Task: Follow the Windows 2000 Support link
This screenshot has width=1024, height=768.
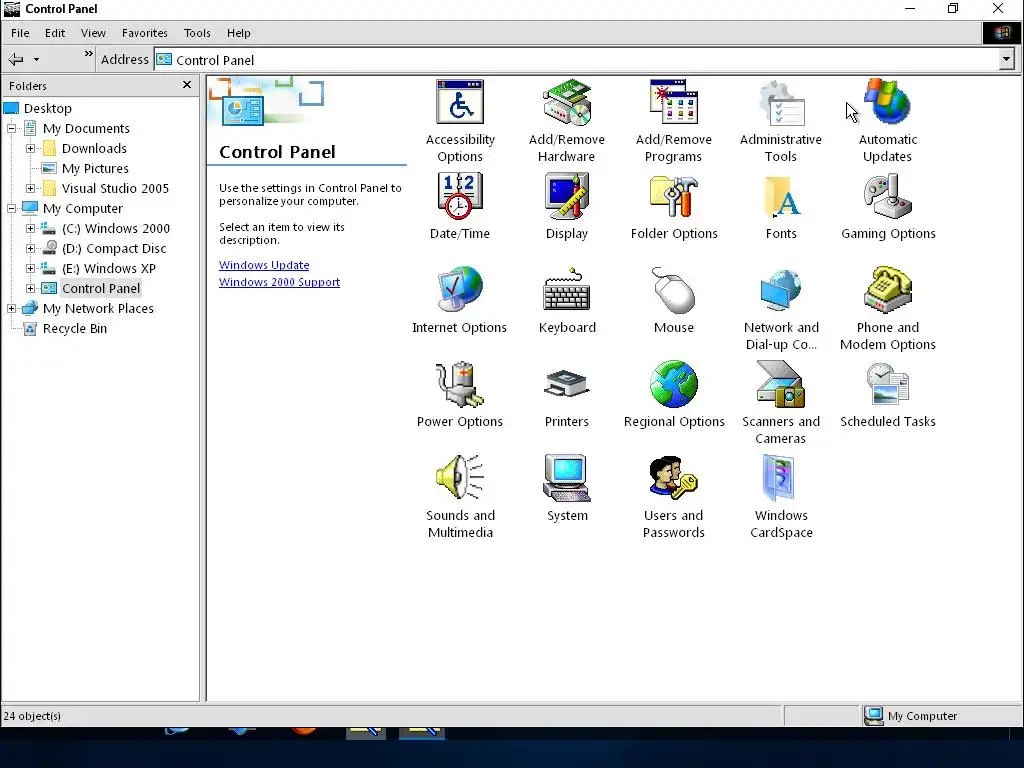Action: [280, 282]
